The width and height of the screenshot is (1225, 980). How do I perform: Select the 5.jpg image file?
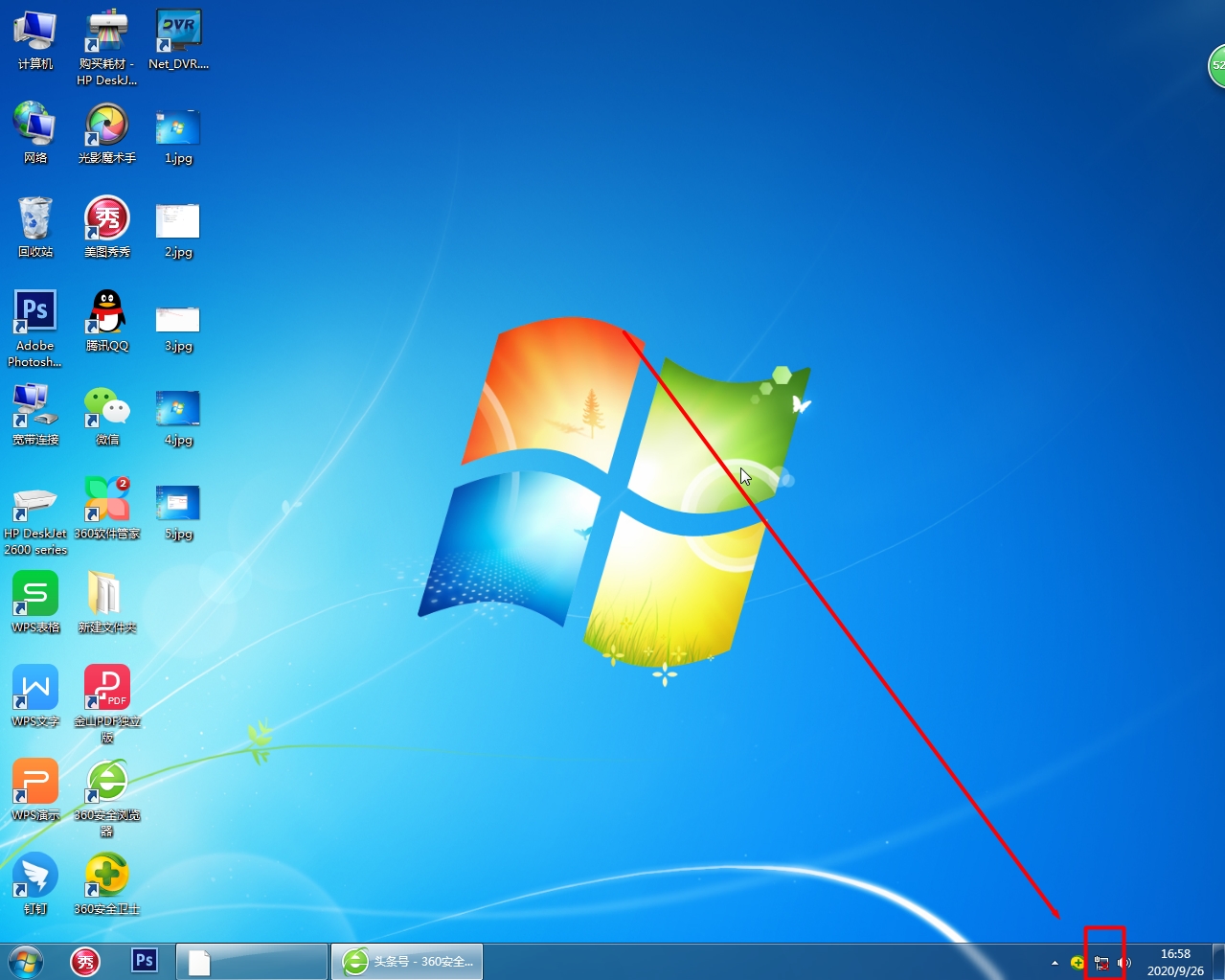pyautogui.click(x=178, y=513)
